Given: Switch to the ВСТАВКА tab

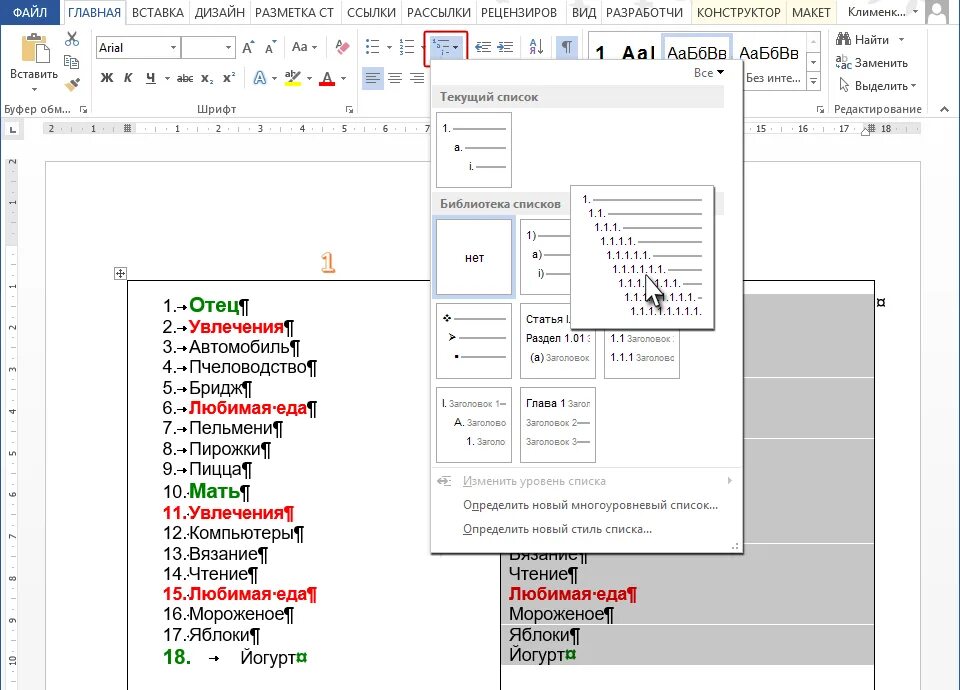Looking at the screenshot, I should 157,12.
